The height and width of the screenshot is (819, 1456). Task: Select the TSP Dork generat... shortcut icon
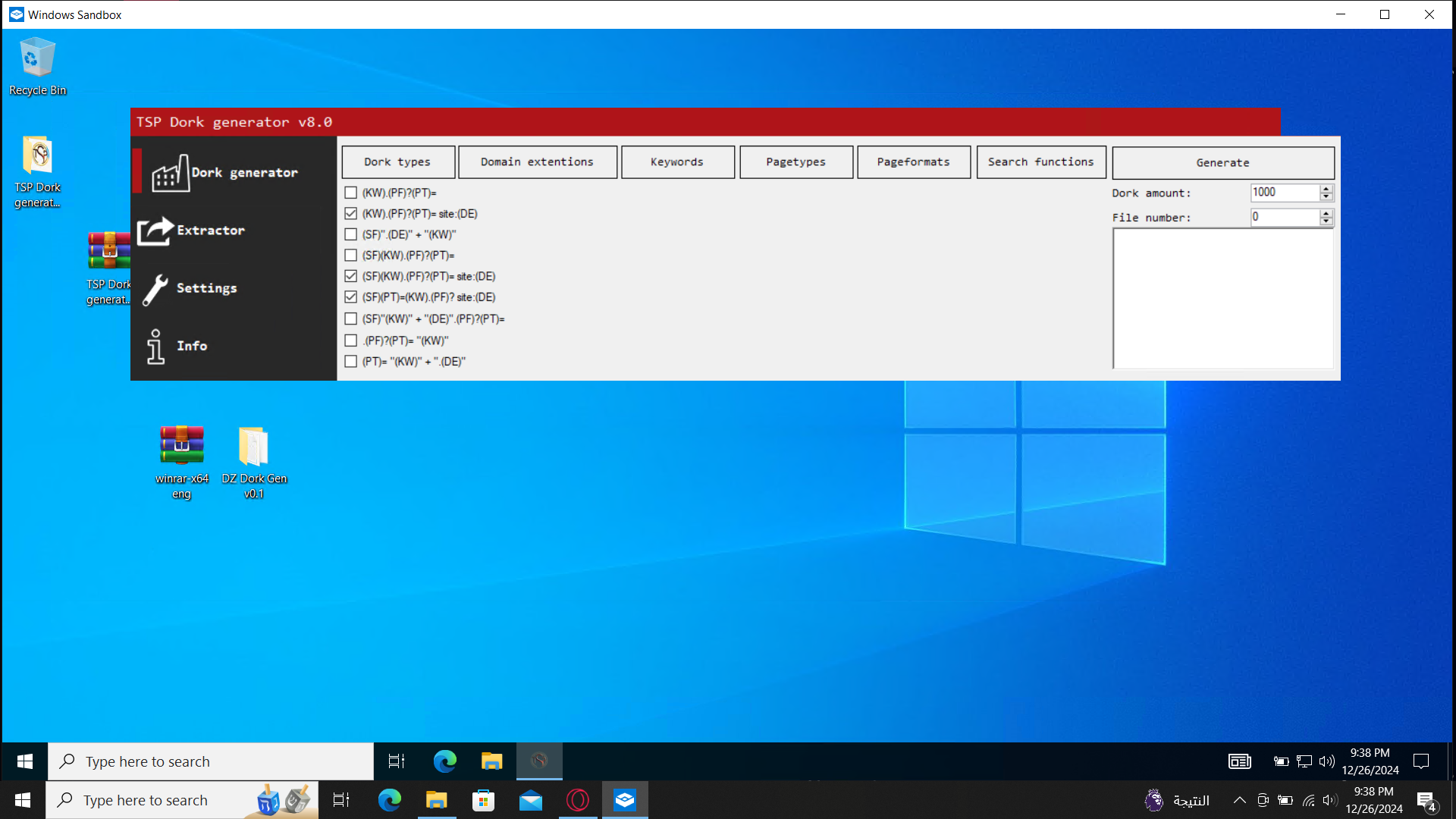coord(37,172)
